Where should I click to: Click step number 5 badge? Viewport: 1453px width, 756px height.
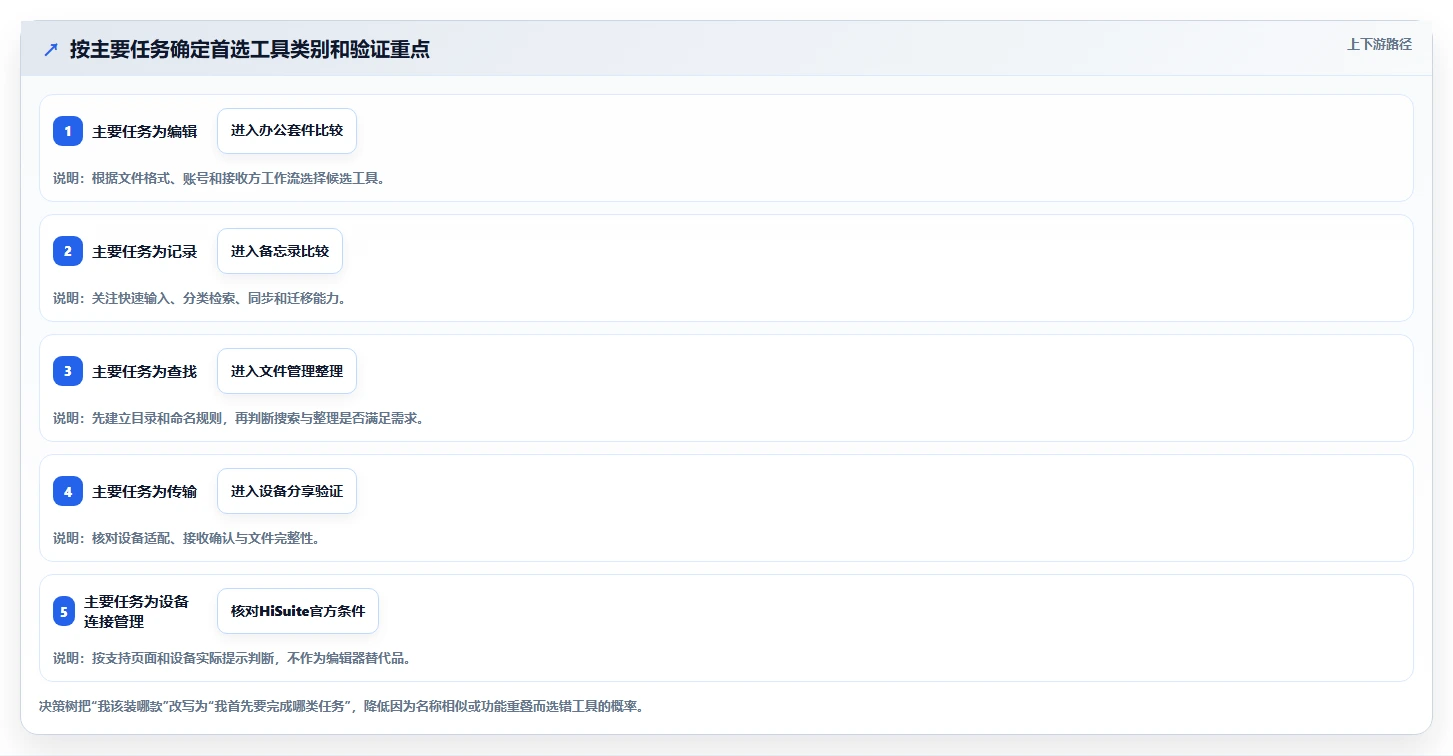click(x=64, y=611)
